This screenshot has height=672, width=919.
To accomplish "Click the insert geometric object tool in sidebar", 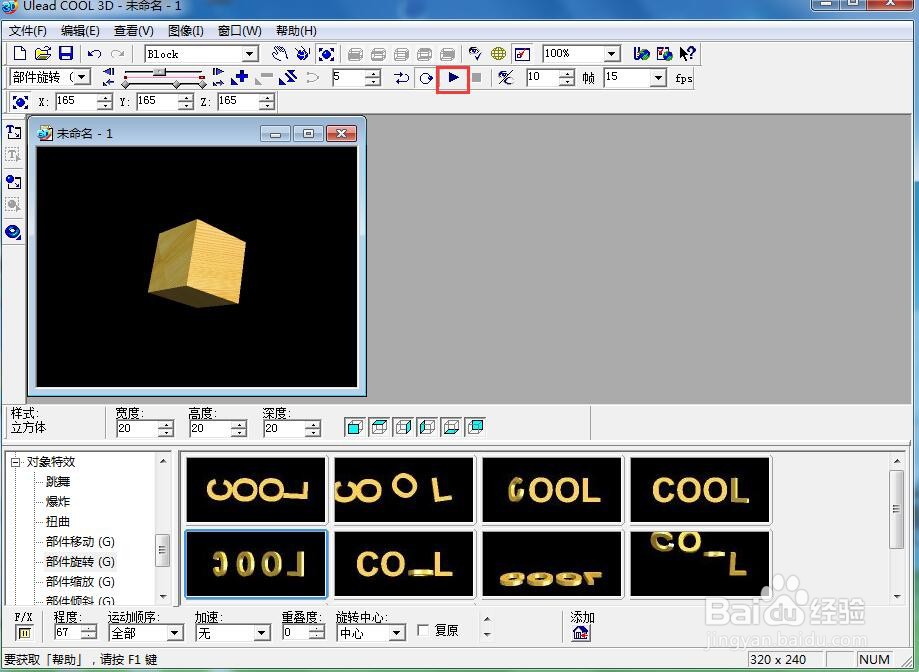I will [x=13, y=232].
